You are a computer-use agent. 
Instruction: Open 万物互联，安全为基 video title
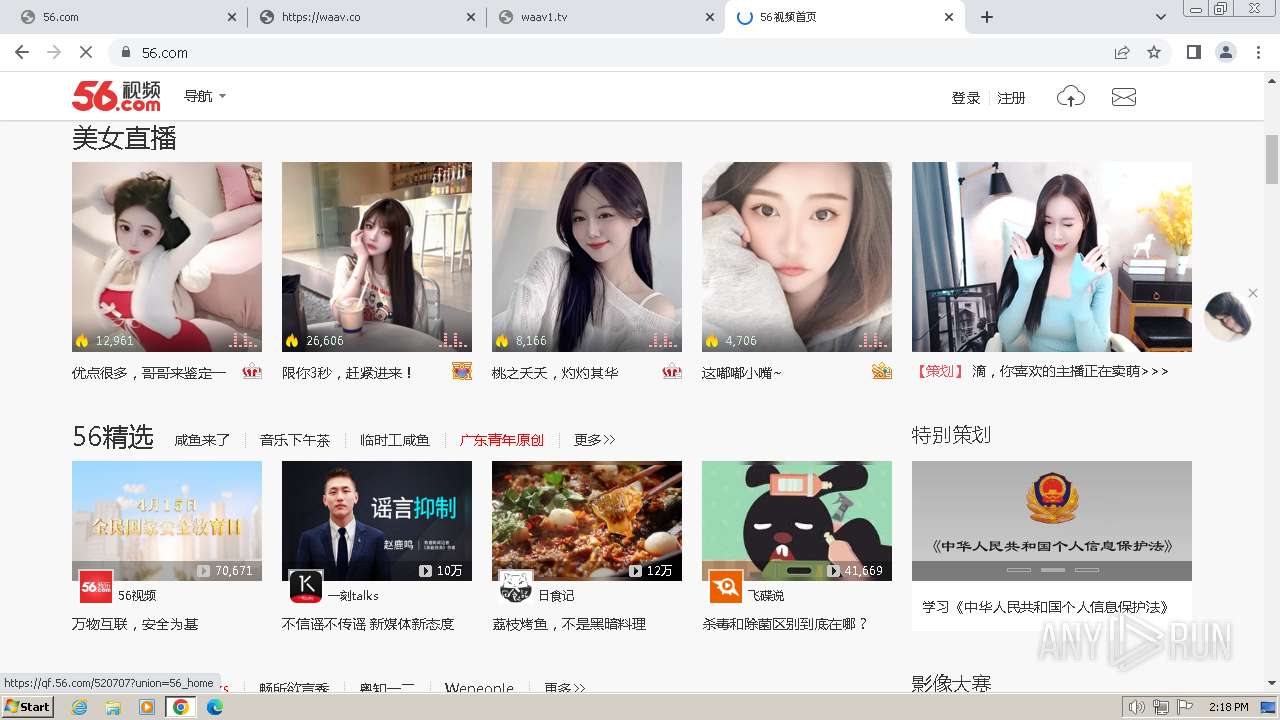tap(135, 624)
